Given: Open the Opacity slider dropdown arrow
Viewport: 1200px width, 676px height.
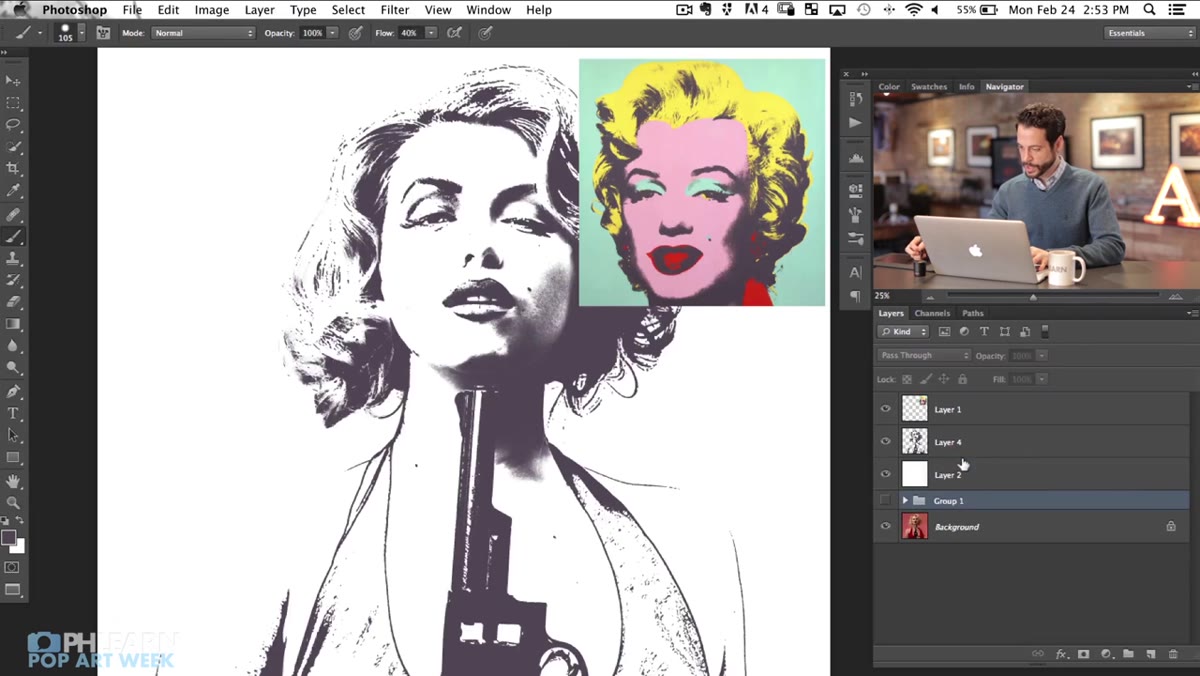Looking at the screenshot, I should 332,33.
